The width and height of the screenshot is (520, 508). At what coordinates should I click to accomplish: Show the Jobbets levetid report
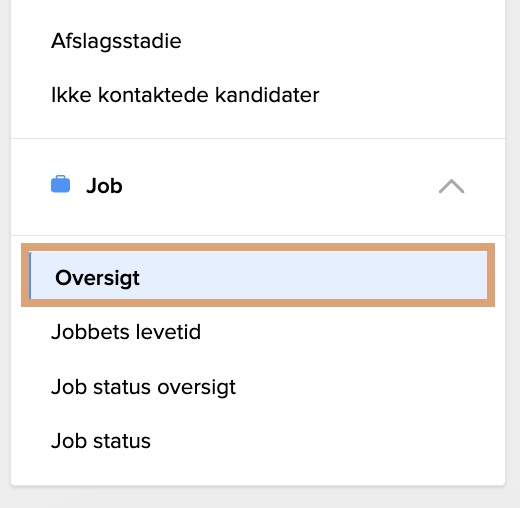point(126,332)
